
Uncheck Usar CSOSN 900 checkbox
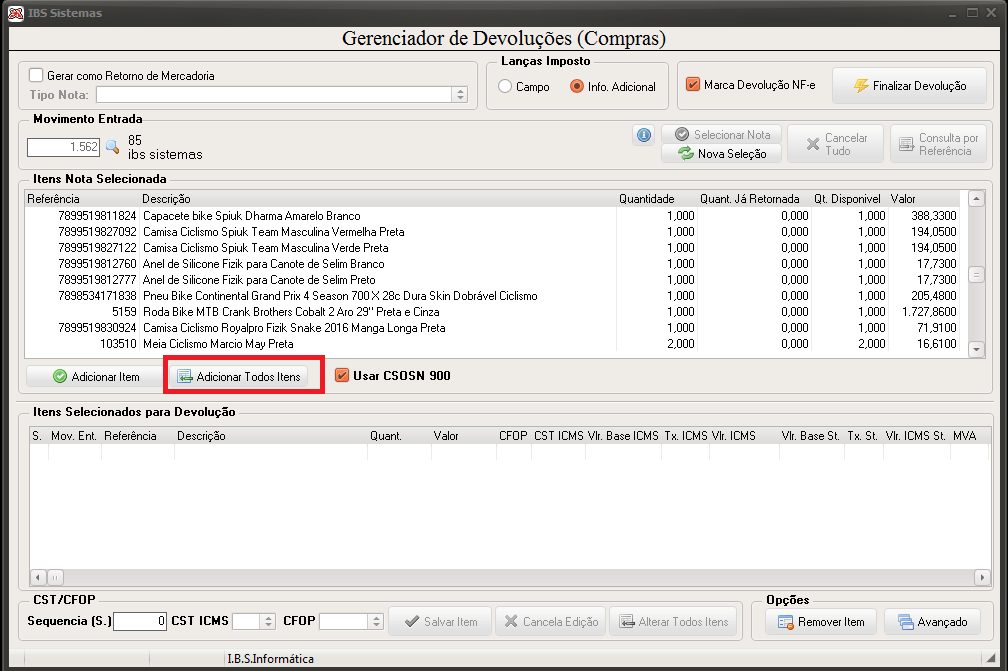pyautogui.click(x=342, y=376)
